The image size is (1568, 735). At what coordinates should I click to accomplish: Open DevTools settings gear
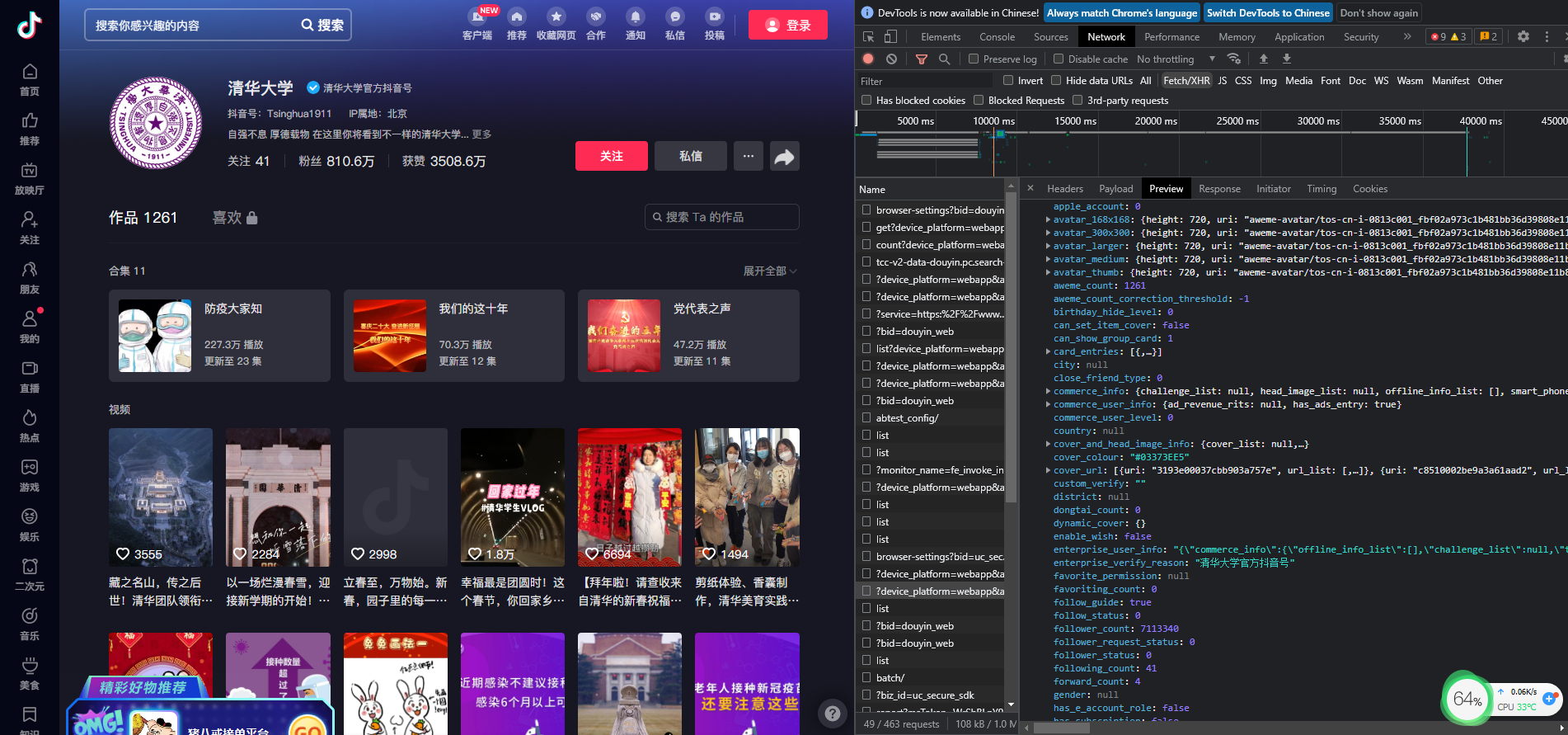pos(1523,36)
